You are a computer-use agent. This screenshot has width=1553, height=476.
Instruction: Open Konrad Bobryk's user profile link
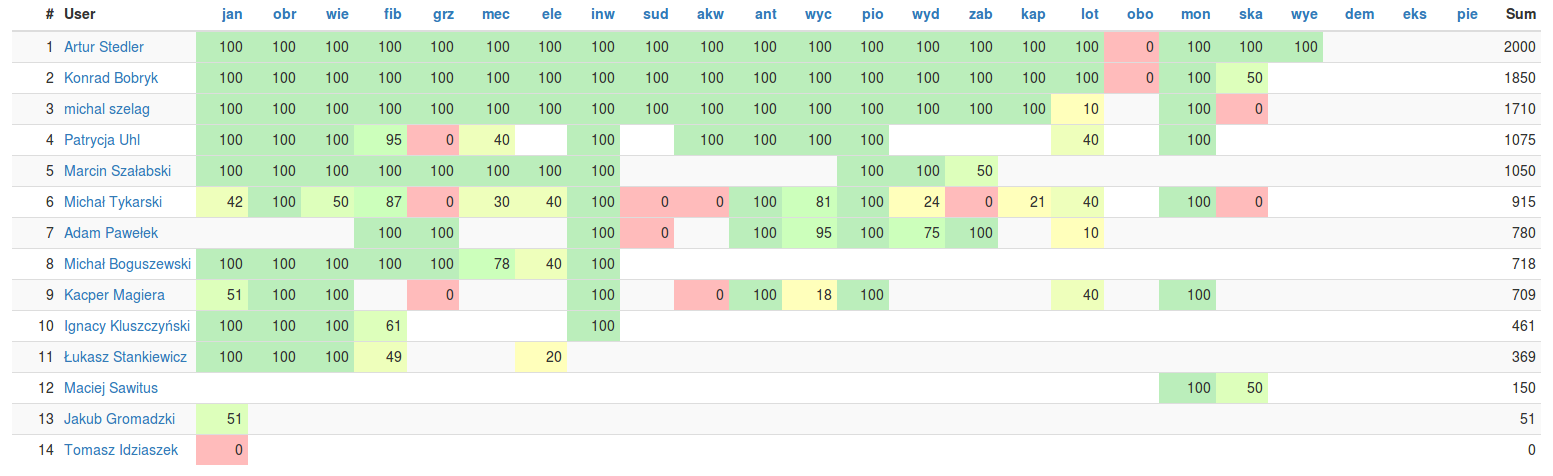click(111, 78)
